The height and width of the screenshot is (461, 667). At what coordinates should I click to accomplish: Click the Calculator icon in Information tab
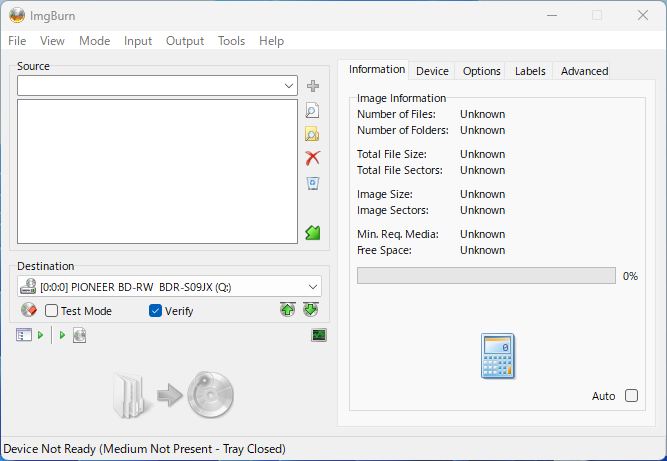pyautogui.click(x=498, y=356)
